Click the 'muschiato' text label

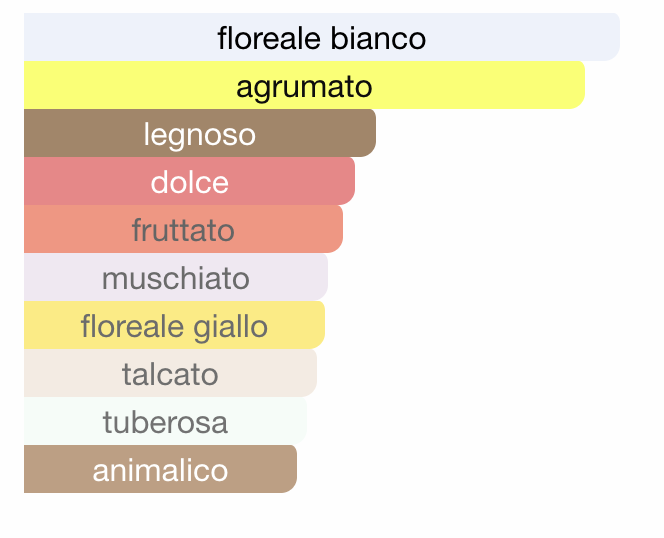tap(176, 278)
